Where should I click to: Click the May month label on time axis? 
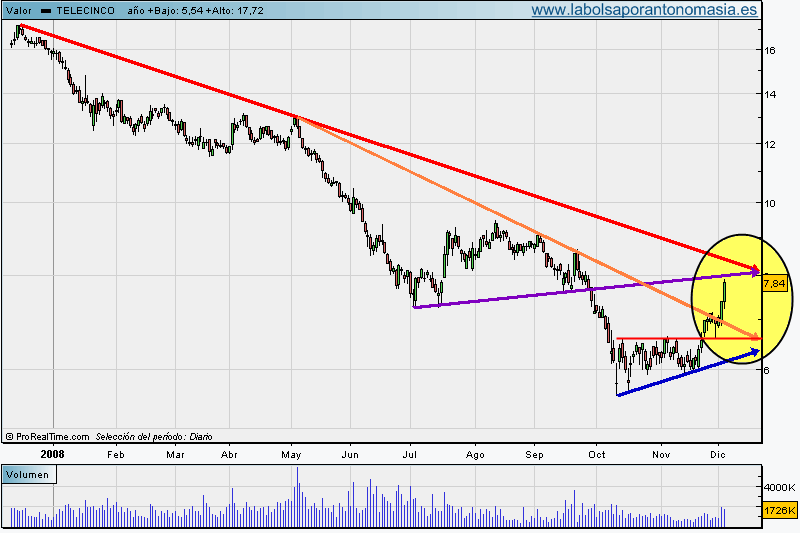click(292, 453)
